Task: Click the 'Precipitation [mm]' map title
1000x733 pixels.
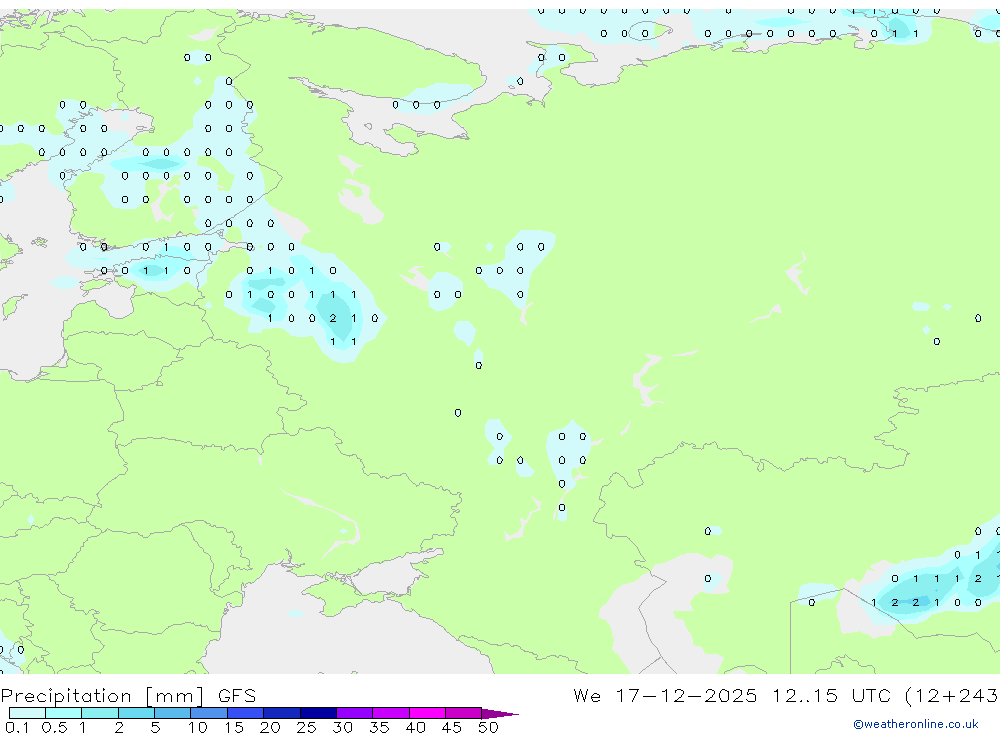Action: [102, 696]
